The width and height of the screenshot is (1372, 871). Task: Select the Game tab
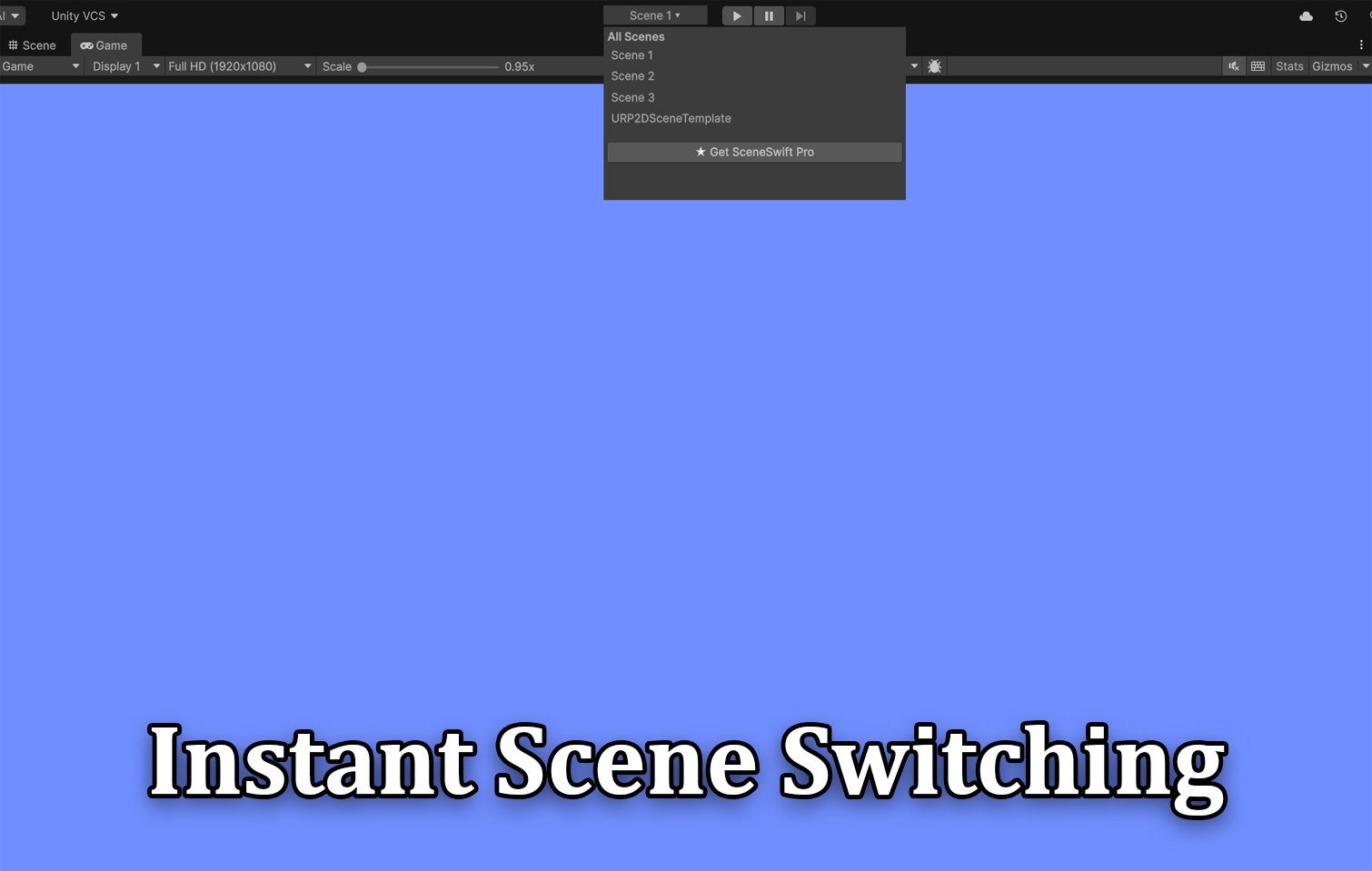coord(105,45)
